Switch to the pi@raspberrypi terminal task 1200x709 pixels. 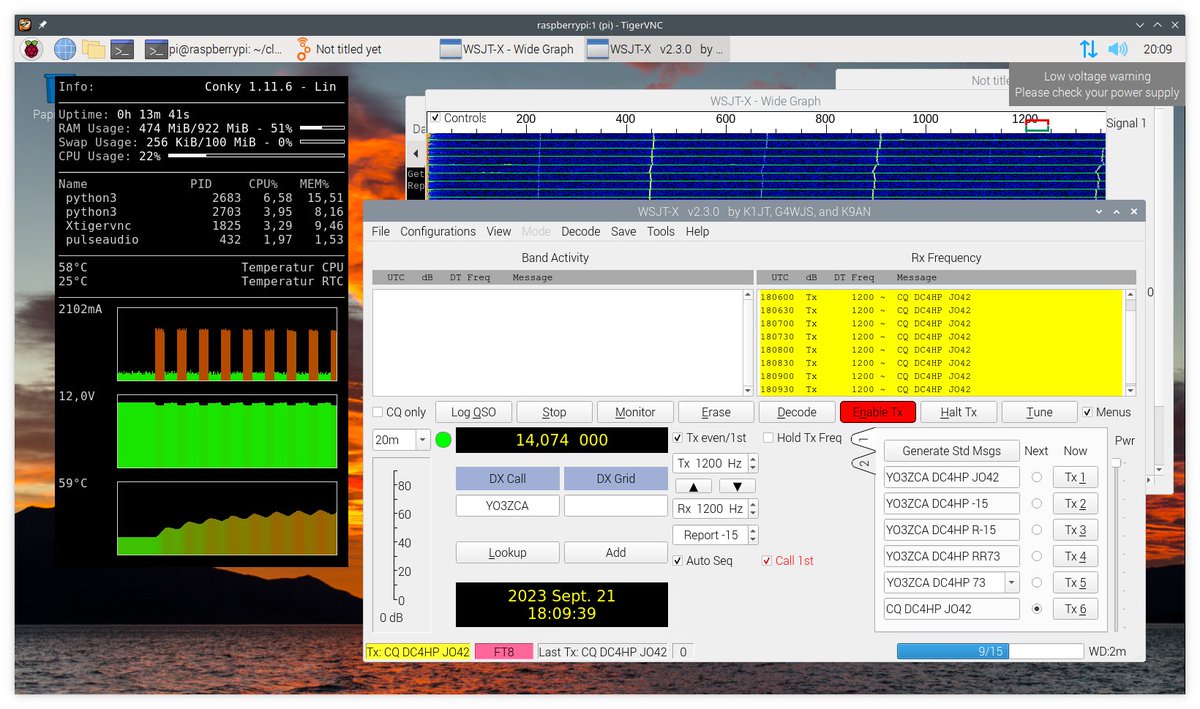click(x=213, y=49)
